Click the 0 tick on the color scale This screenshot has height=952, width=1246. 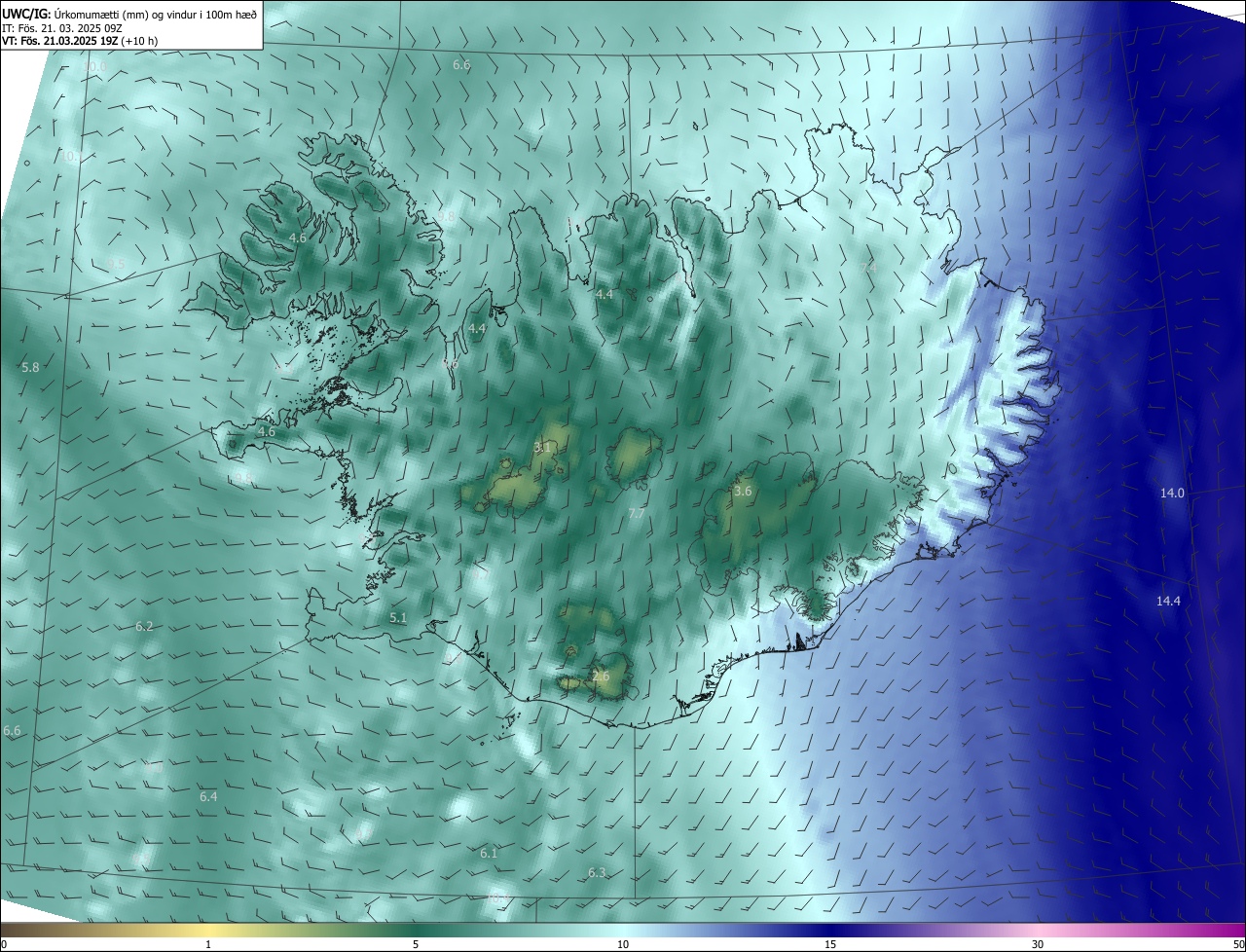pyautogui.click(x=3, y=945)
